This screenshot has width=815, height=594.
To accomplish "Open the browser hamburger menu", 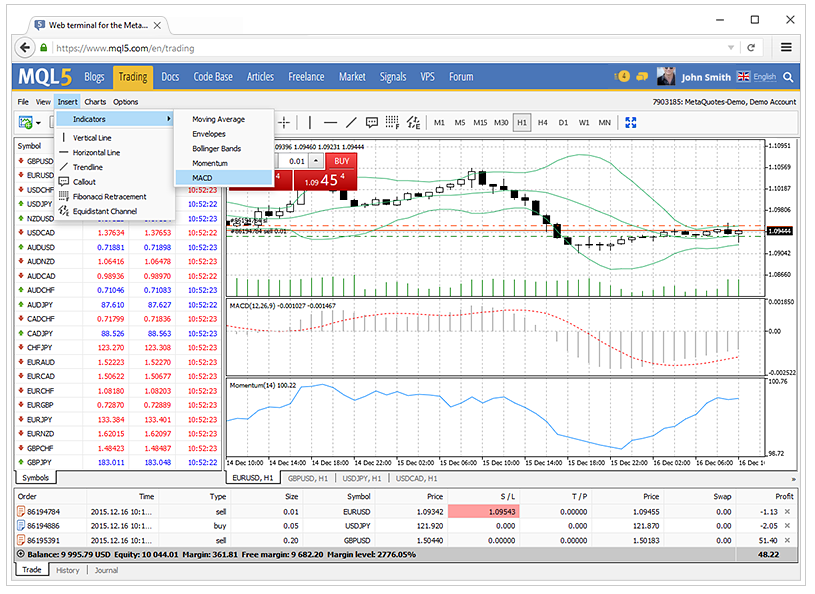I will [786, 47].
